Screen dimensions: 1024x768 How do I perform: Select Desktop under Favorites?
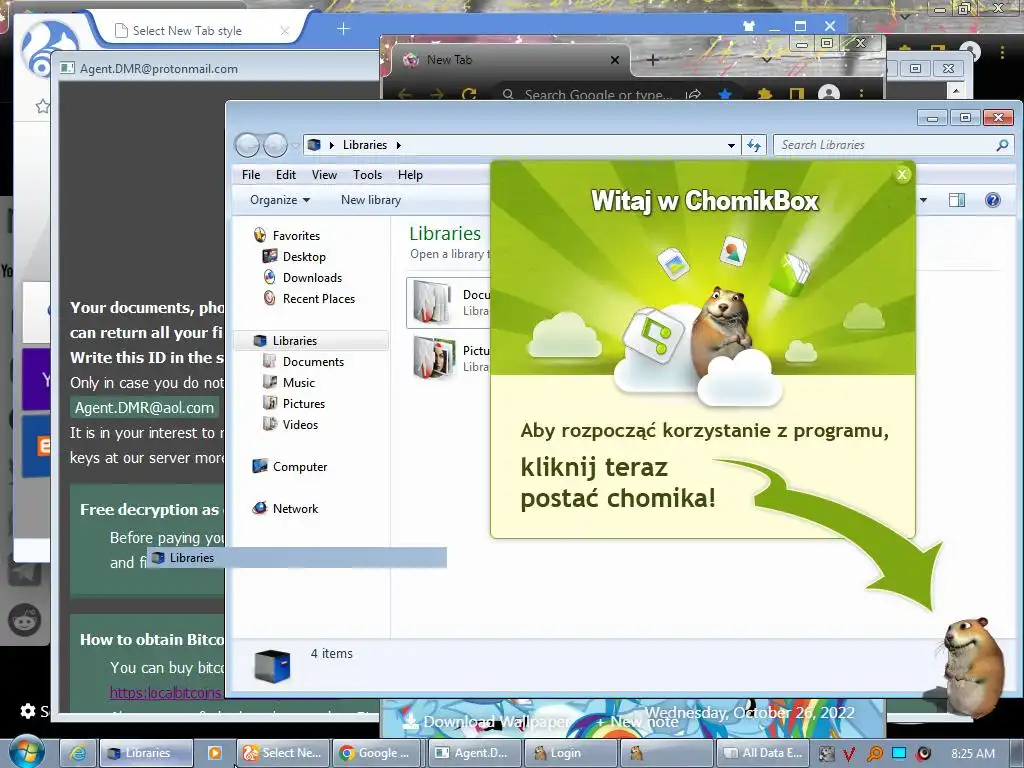coord(304,257)
